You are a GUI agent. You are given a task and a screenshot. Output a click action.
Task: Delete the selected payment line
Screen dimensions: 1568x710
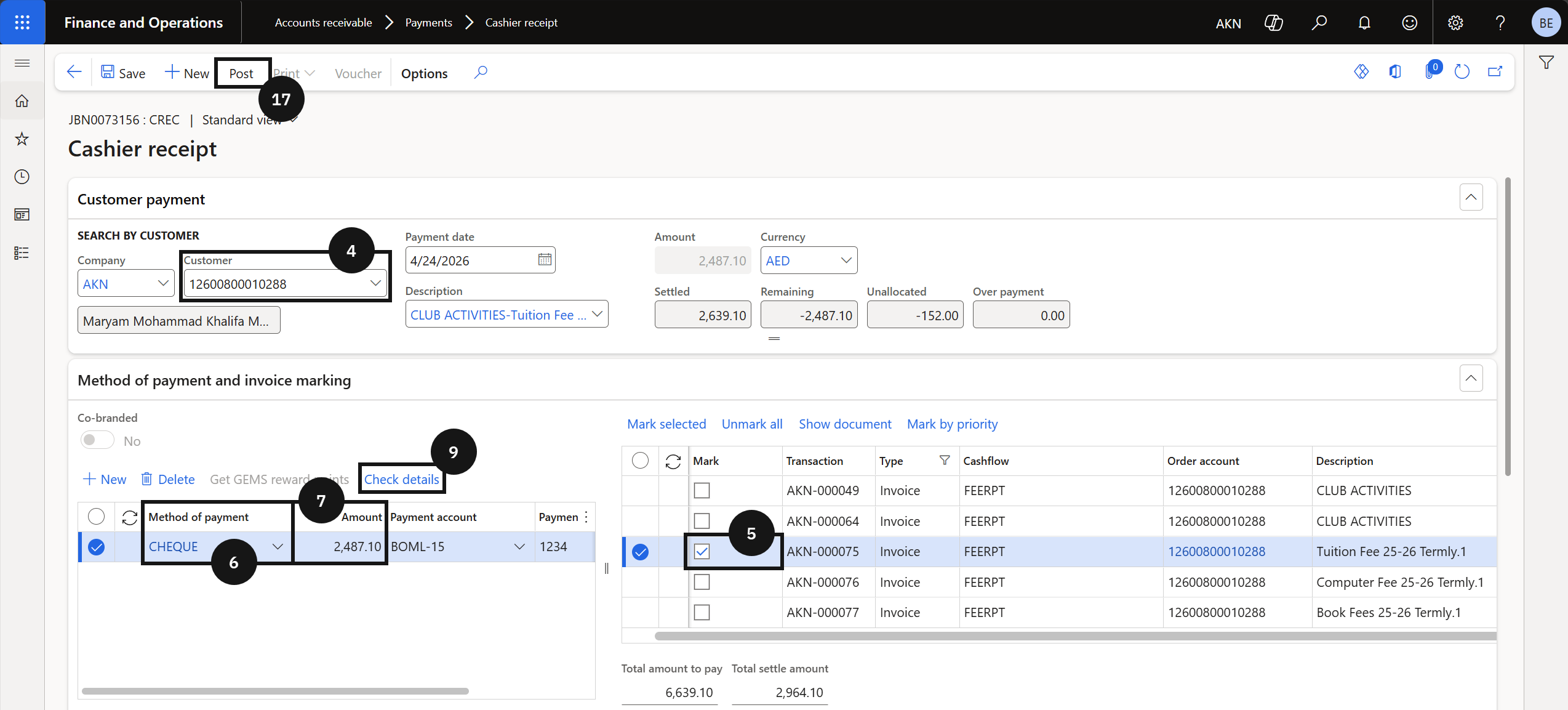(x=168, y=479)
